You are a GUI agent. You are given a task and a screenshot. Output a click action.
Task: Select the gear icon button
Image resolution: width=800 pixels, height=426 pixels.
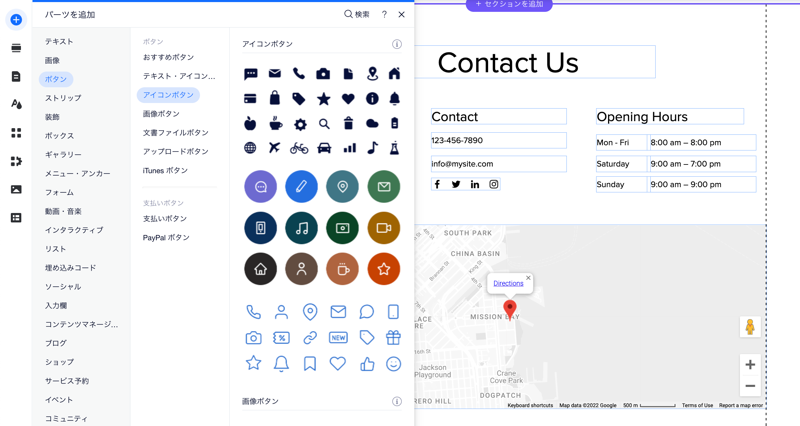pyautogui.click(x=300, y=124)
